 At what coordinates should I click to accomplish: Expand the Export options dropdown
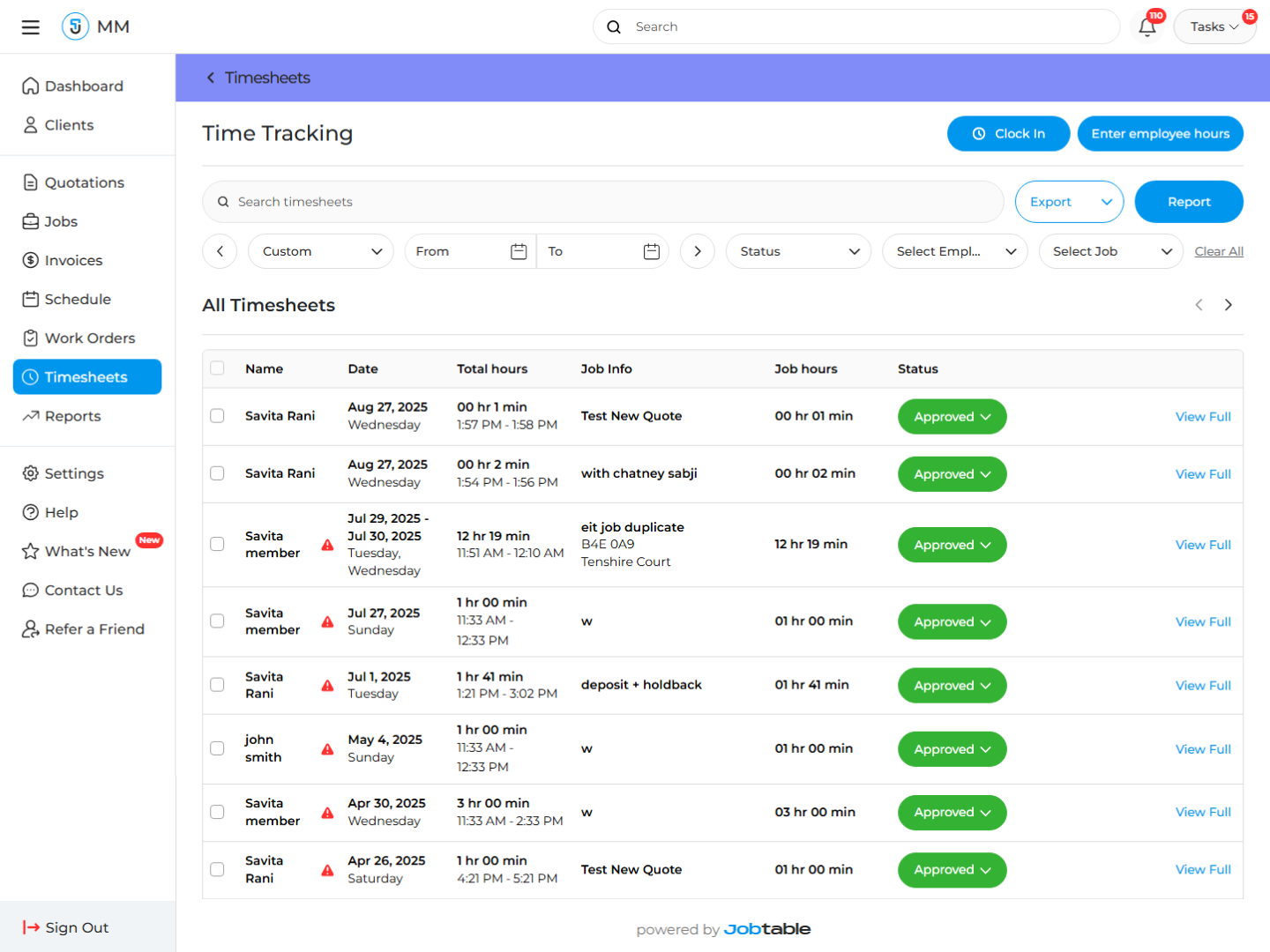click(x=1069, y=202)
